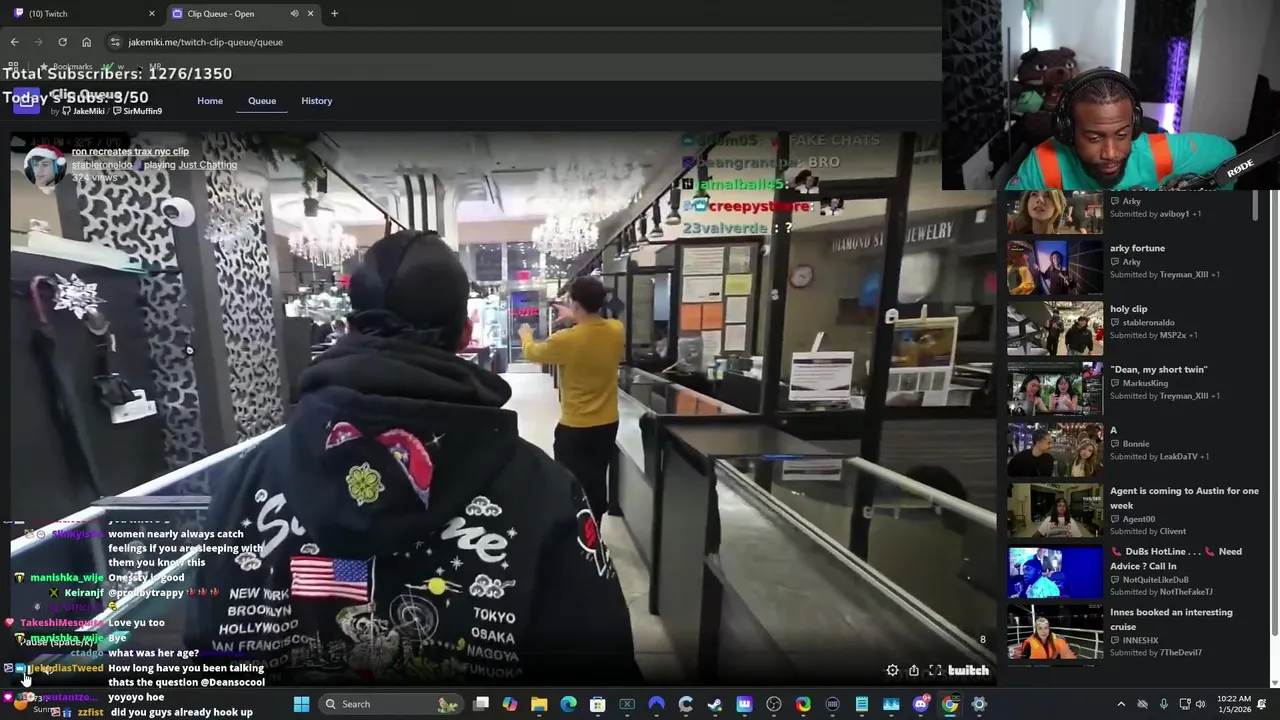The image size is (1280, 720).
Task: Select the 'holy clip' thumbnail image
Action: (1055, 329)
